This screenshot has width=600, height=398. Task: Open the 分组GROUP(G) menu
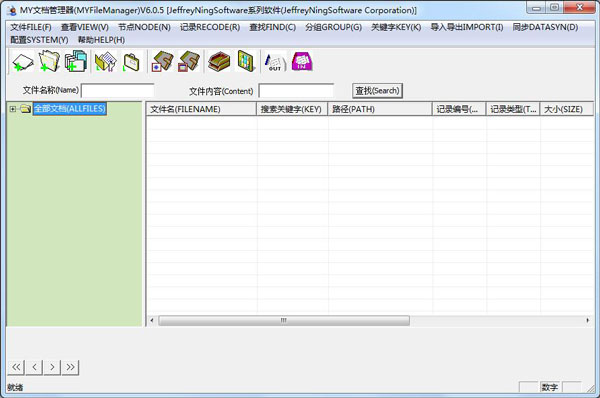(x=333, y=27)
